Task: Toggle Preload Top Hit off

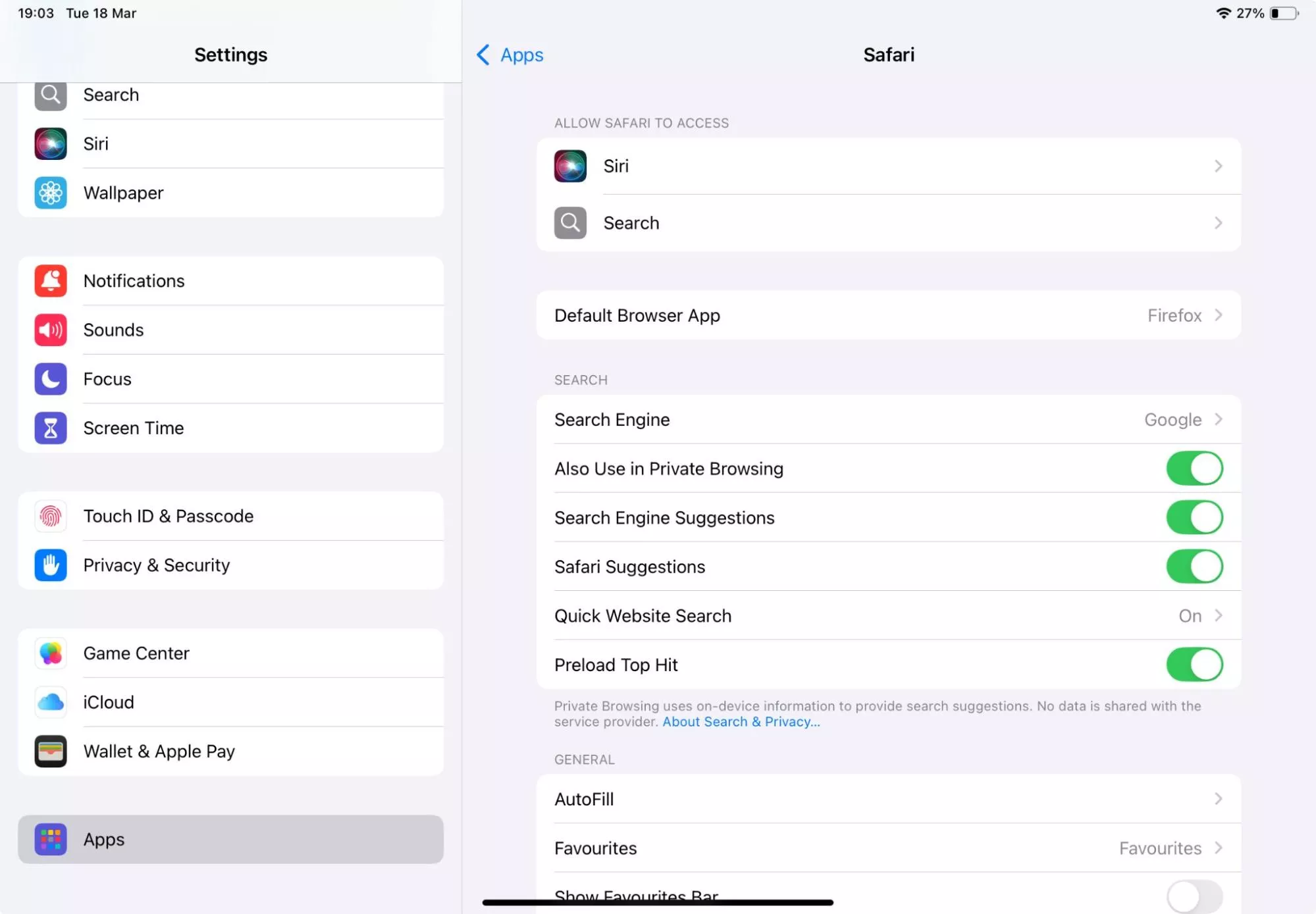Action: click(1194, 665)
